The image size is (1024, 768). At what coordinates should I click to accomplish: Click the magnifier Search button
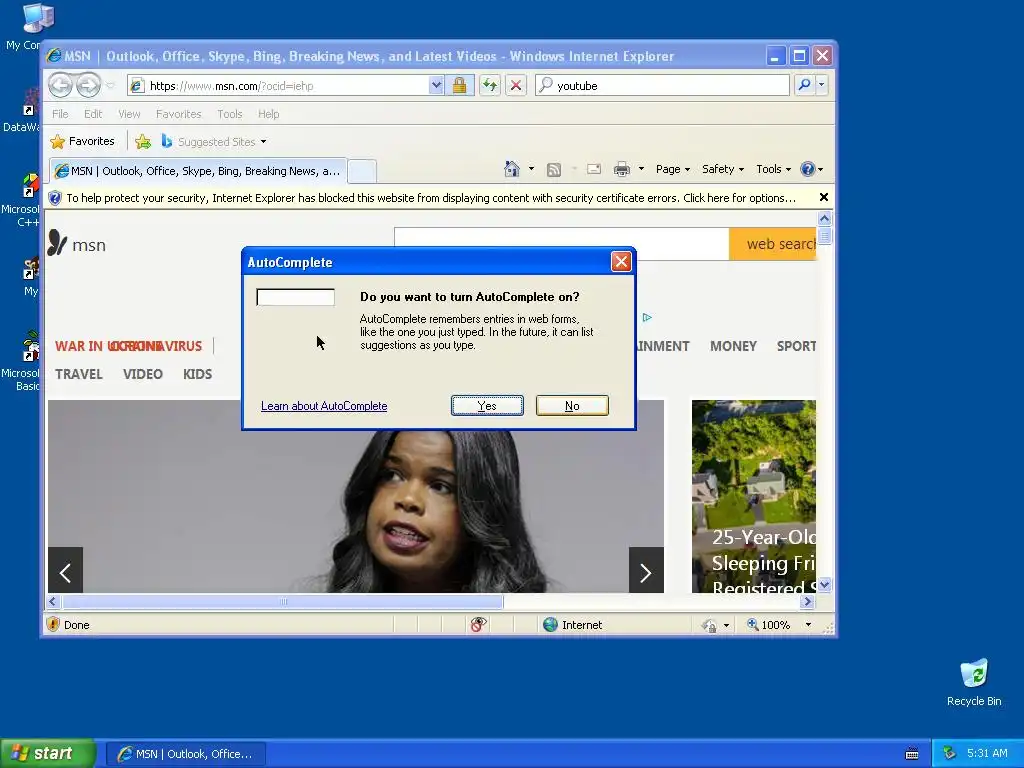(805, 85)
